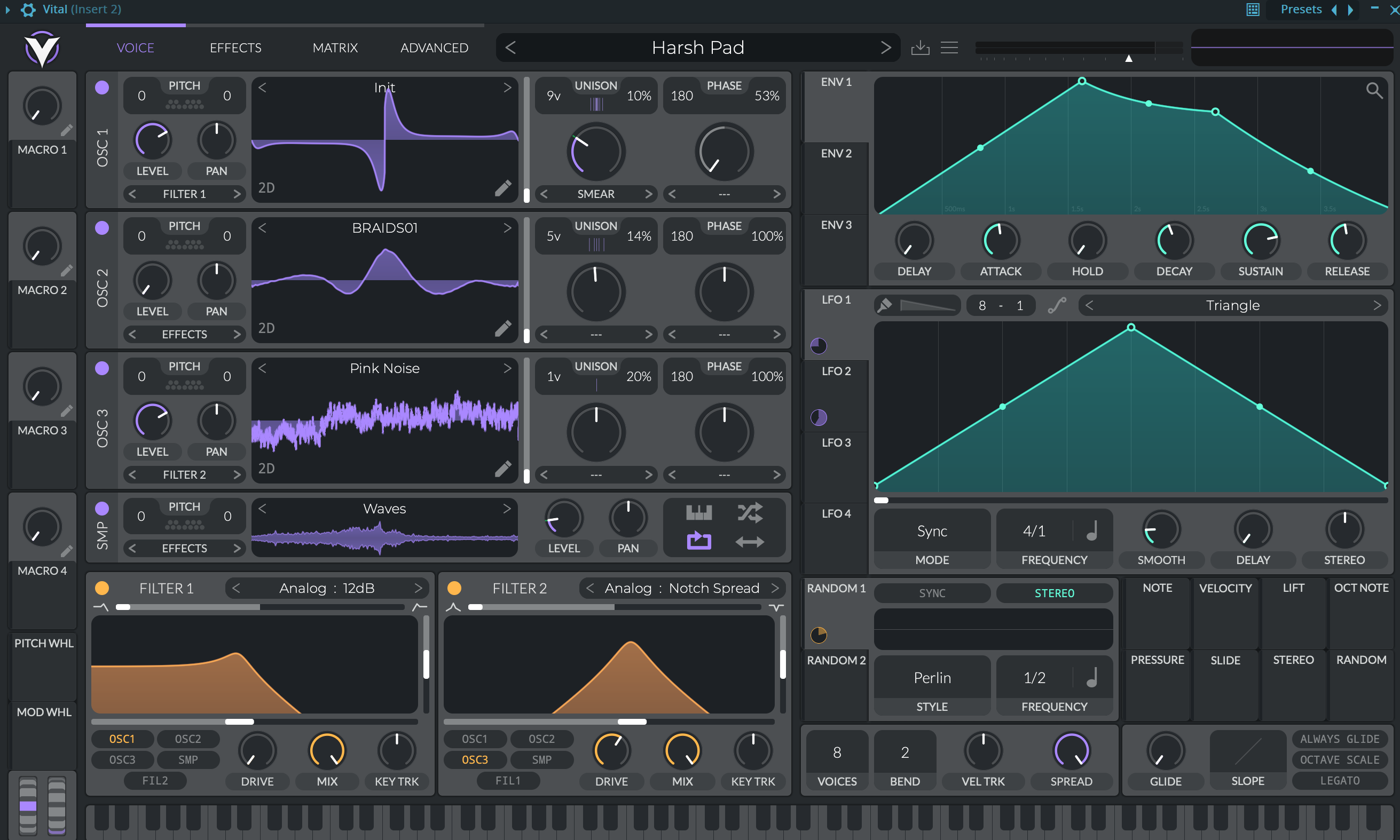Select the LFO 1 paint brush icon

click(x=884, y=306)
